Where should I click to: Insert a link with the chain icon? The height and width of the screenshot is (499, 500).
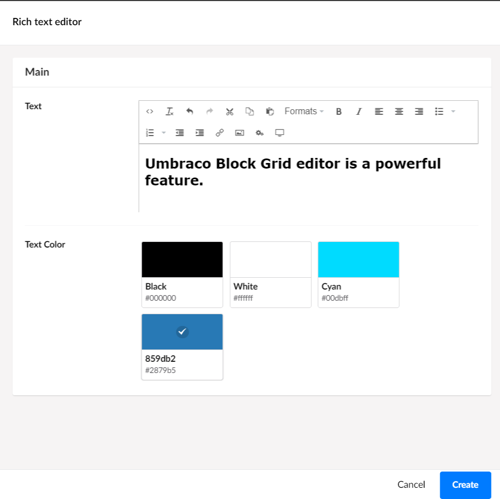(220, 133)
